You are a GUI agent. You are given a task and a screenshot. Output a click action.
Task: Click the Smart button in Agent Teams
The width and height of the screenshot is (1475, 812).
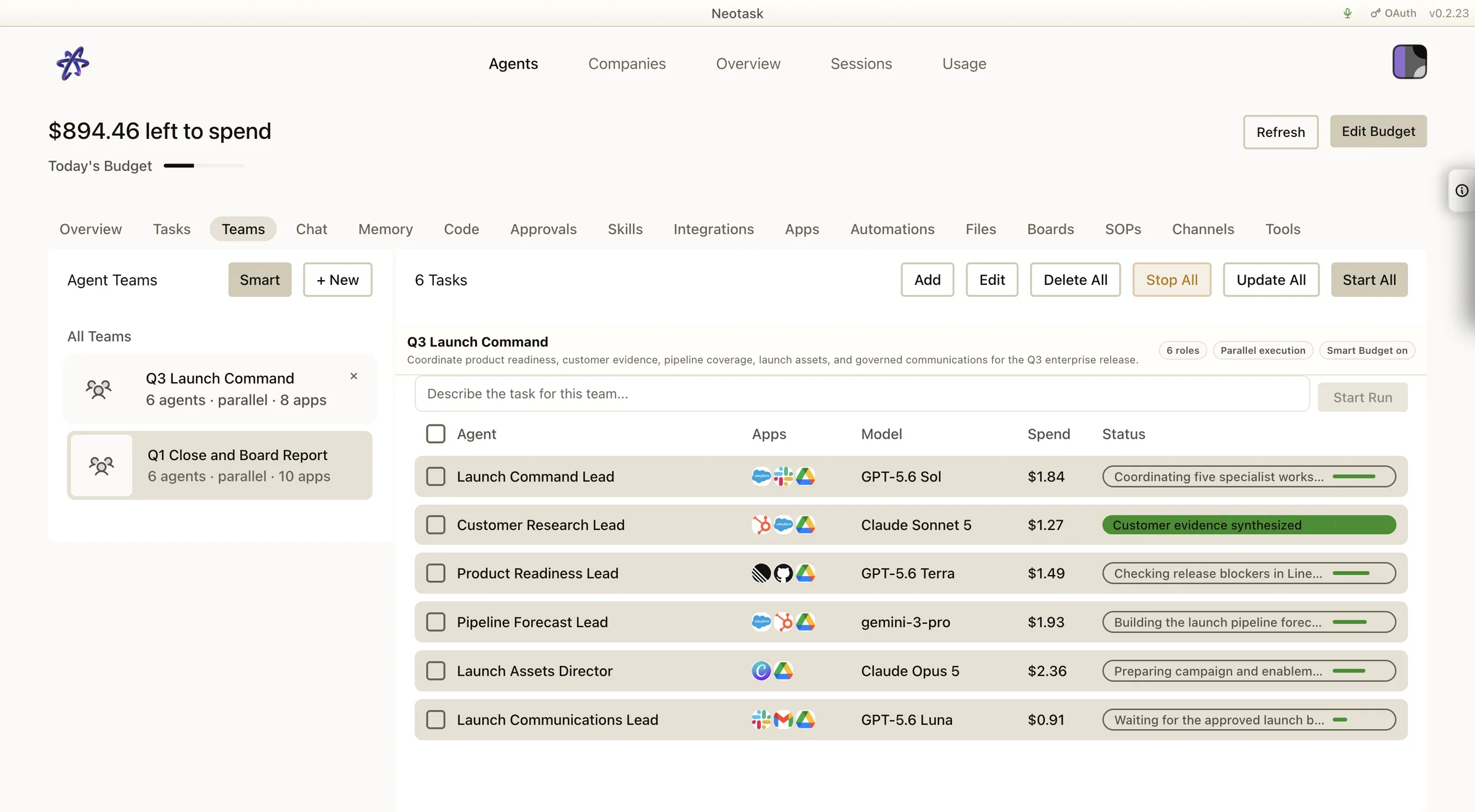259,280
